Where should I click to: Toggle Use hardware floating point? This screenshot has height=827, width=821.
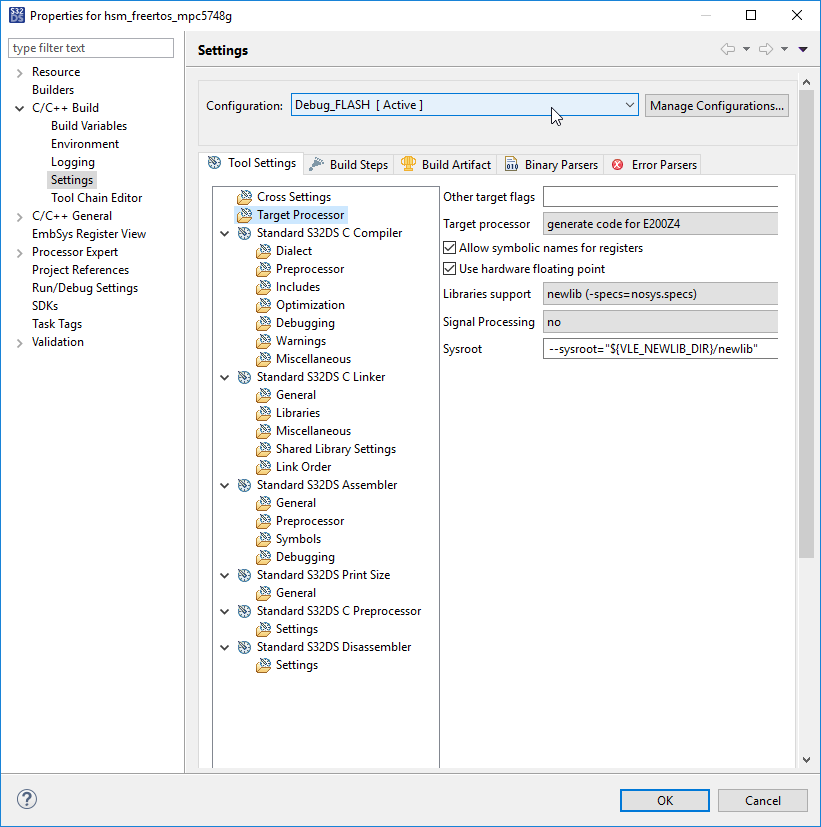click(x=449, y=269)
